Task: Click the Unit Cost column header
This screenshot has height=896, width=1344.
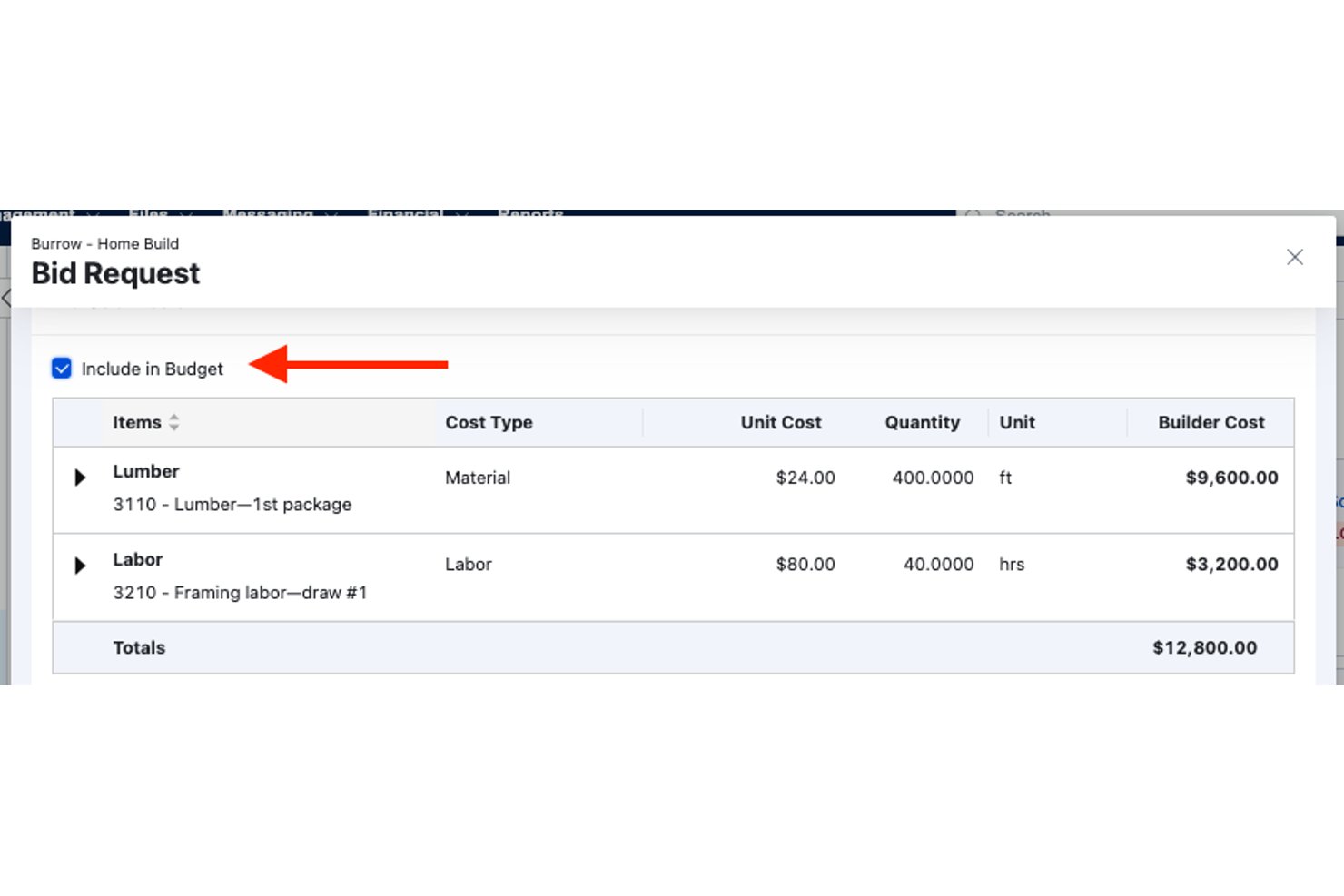Action: (781, 422)
